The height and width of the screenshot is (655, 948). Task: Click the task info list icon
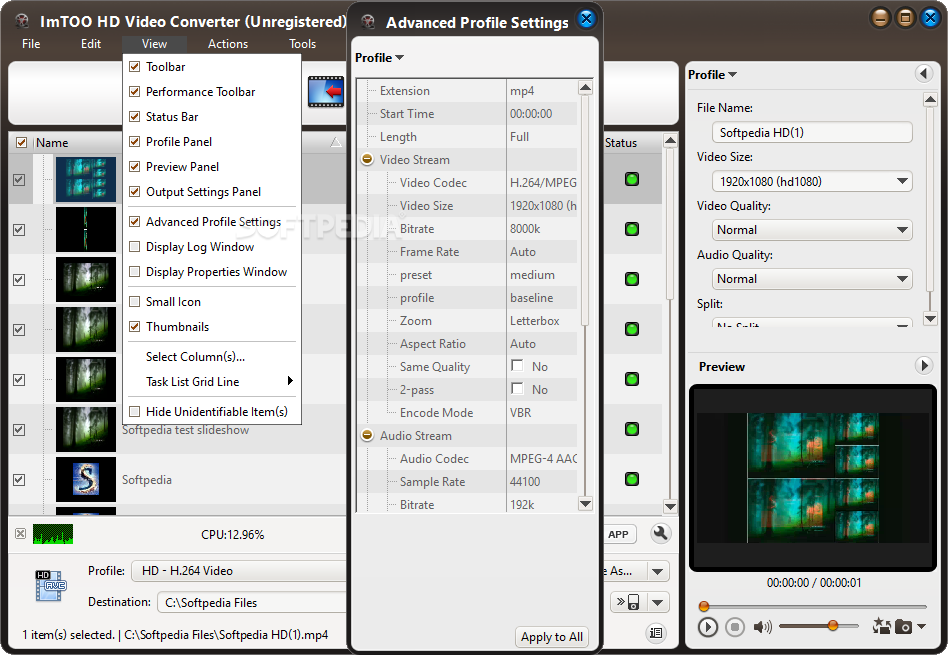pos(656,633)
